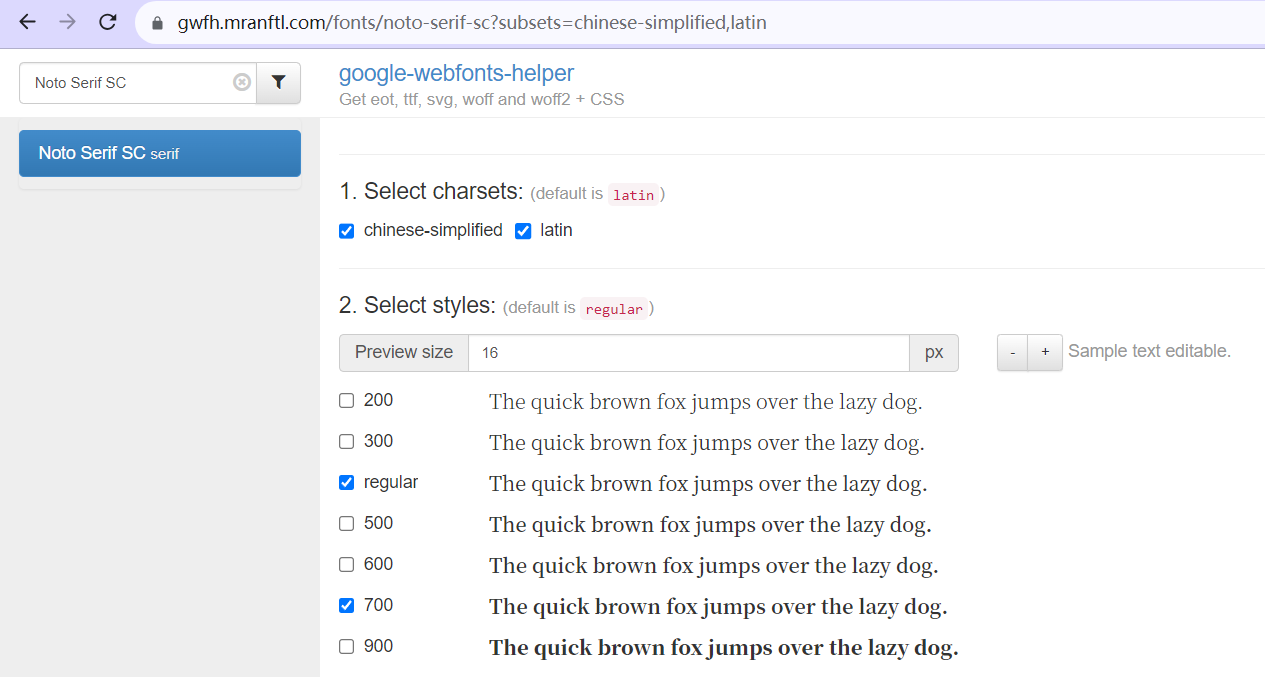This screenshot has width=1265, height=677.
Task: Enable the 200 weight style
Action: [347, 400]
